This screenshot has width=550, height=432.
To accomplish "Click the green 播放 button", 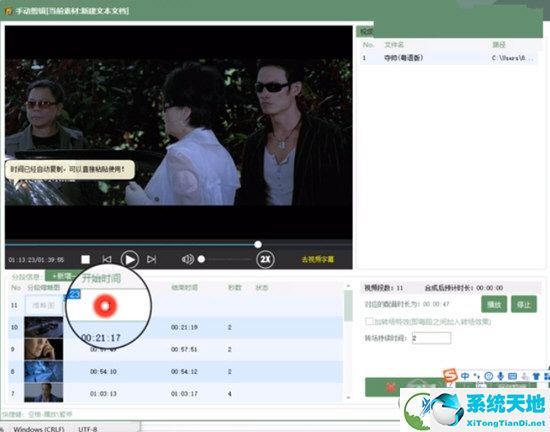I will click(494, 304).
